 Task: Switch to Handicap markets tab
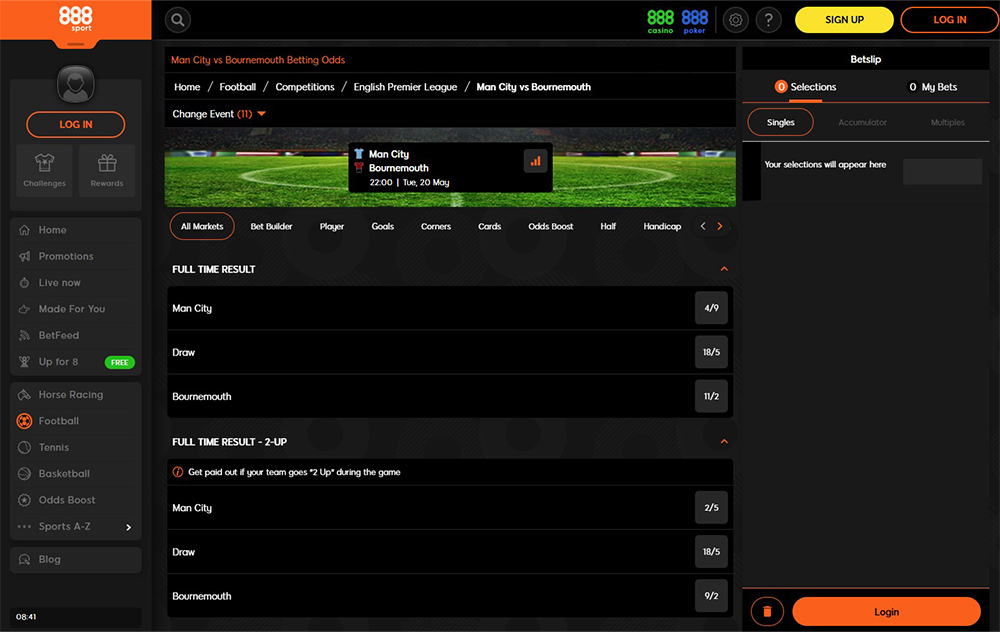pyautogui.click(x=662, y=226)
